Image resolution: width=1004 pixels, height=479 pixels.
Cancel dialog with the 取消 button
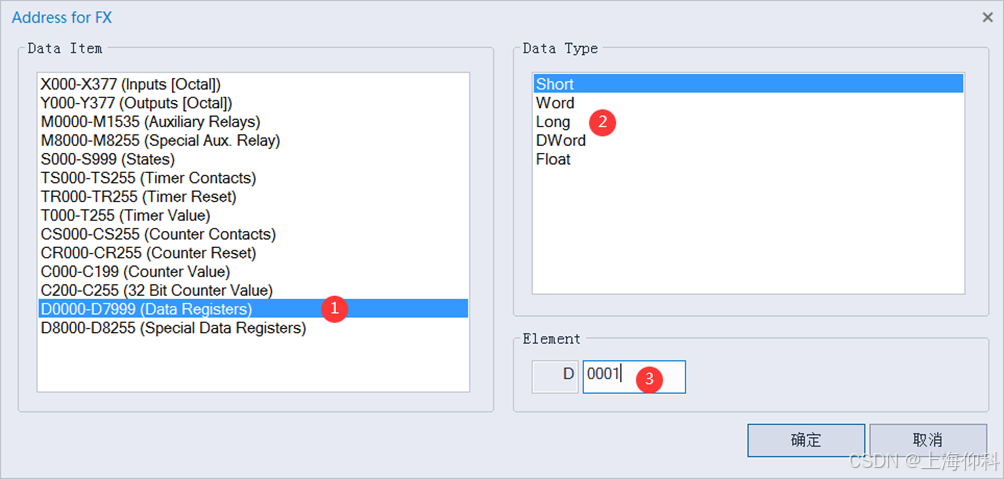[x=927, y=440]
